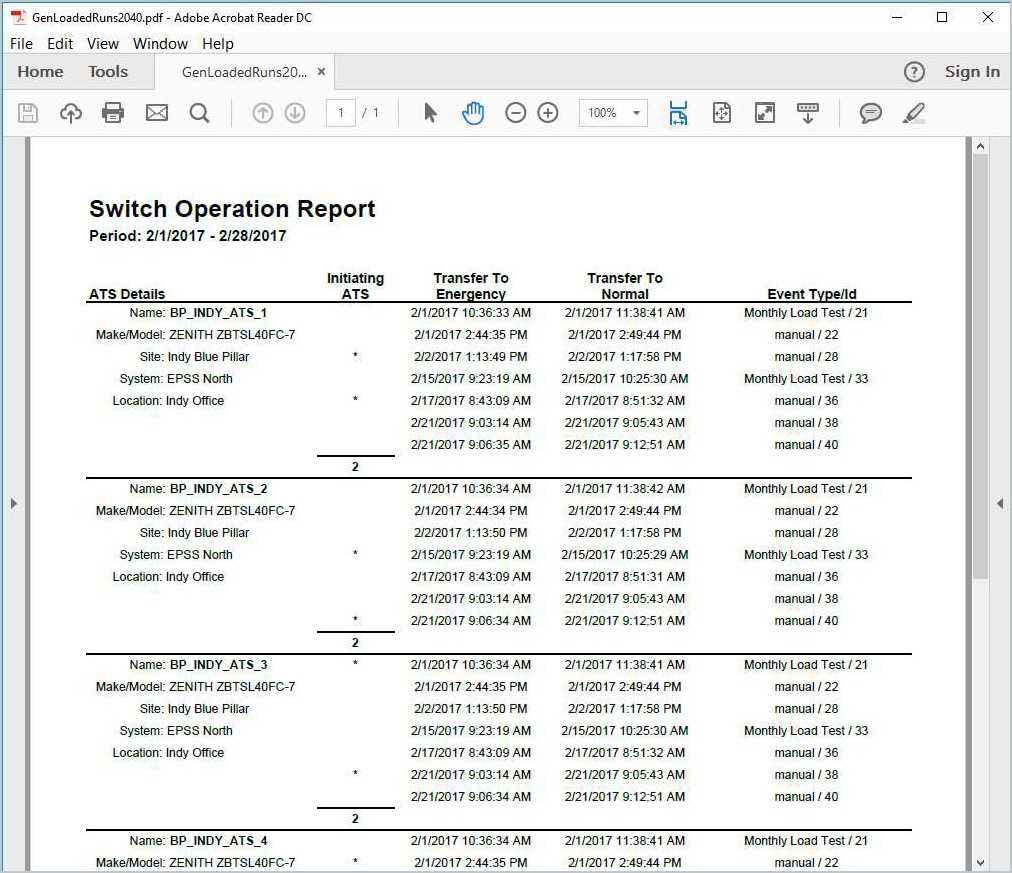Viewport: 1012px width, 873px height.
Task: Switch to the Tools tab
Action: click(108, 72)
